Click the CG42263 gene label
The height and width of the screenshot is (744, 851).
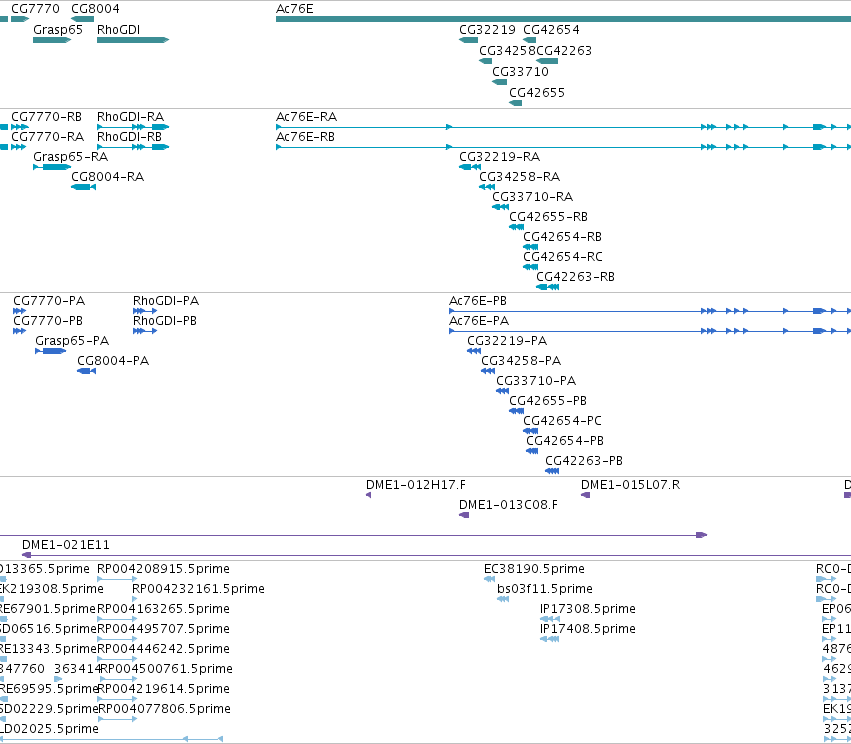pyautogui.click(x=564, y=51)
